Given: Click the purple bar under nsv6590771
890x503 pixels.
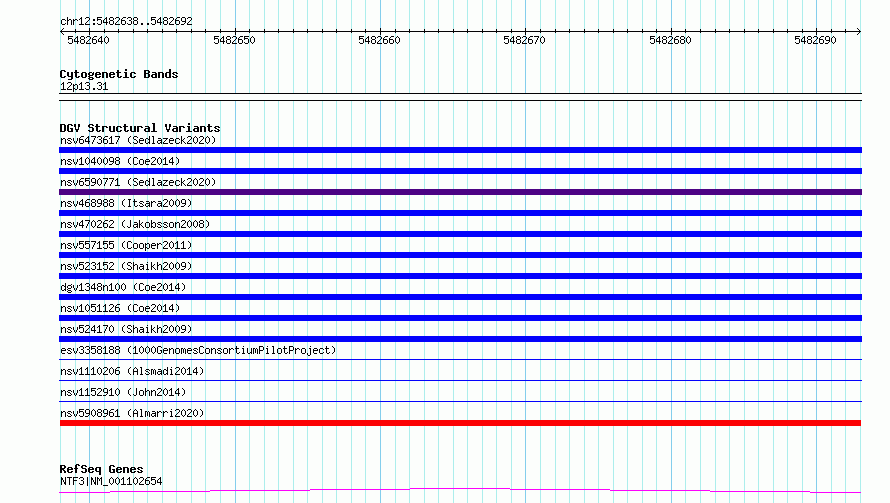Looking at the screenshot, I should (460, 192).
